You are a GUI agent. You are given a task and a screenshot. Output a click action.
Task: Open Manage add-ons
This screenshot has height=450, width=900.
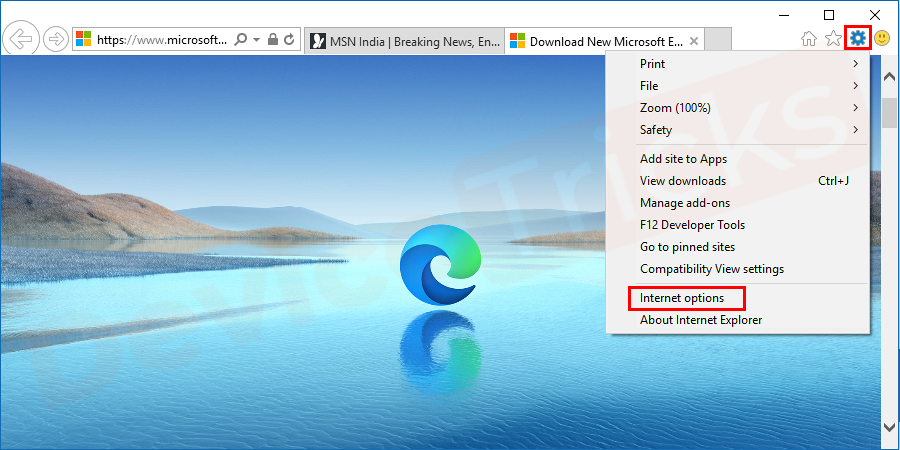(738, 203)
